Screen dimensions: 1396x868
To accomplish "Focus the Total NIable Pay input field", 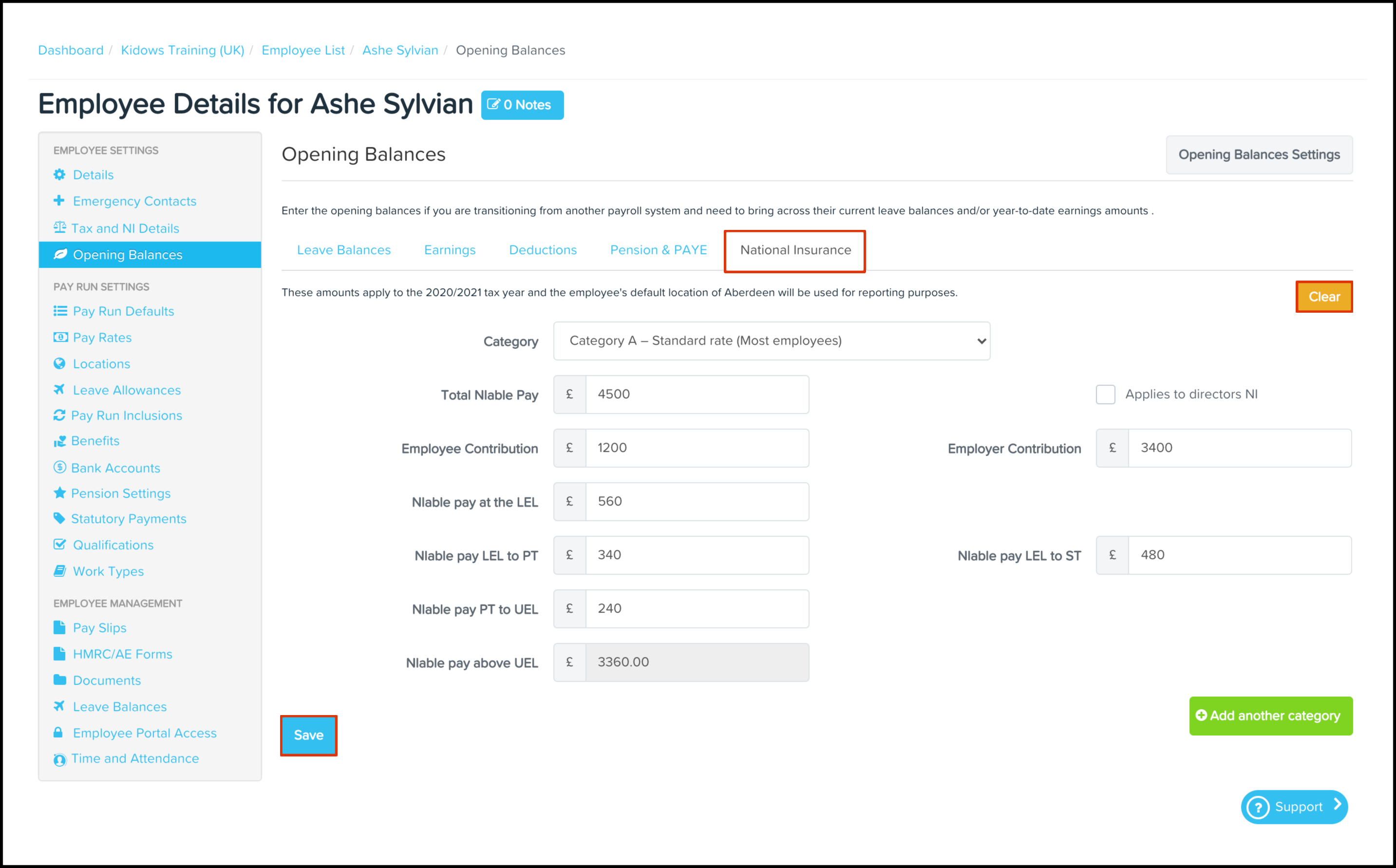I will [x=696, y=395].
